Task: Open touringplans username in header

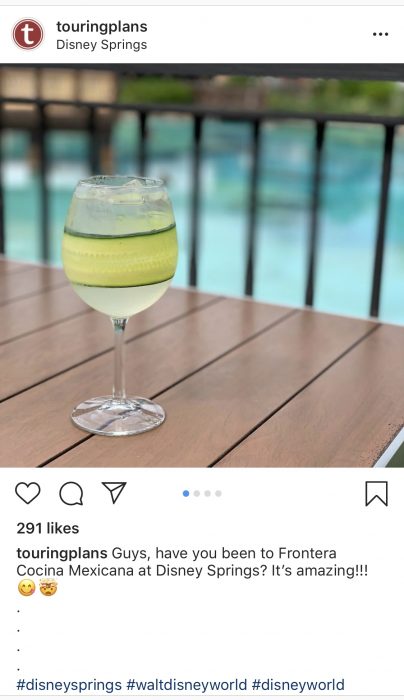Action: click(102, 27)
